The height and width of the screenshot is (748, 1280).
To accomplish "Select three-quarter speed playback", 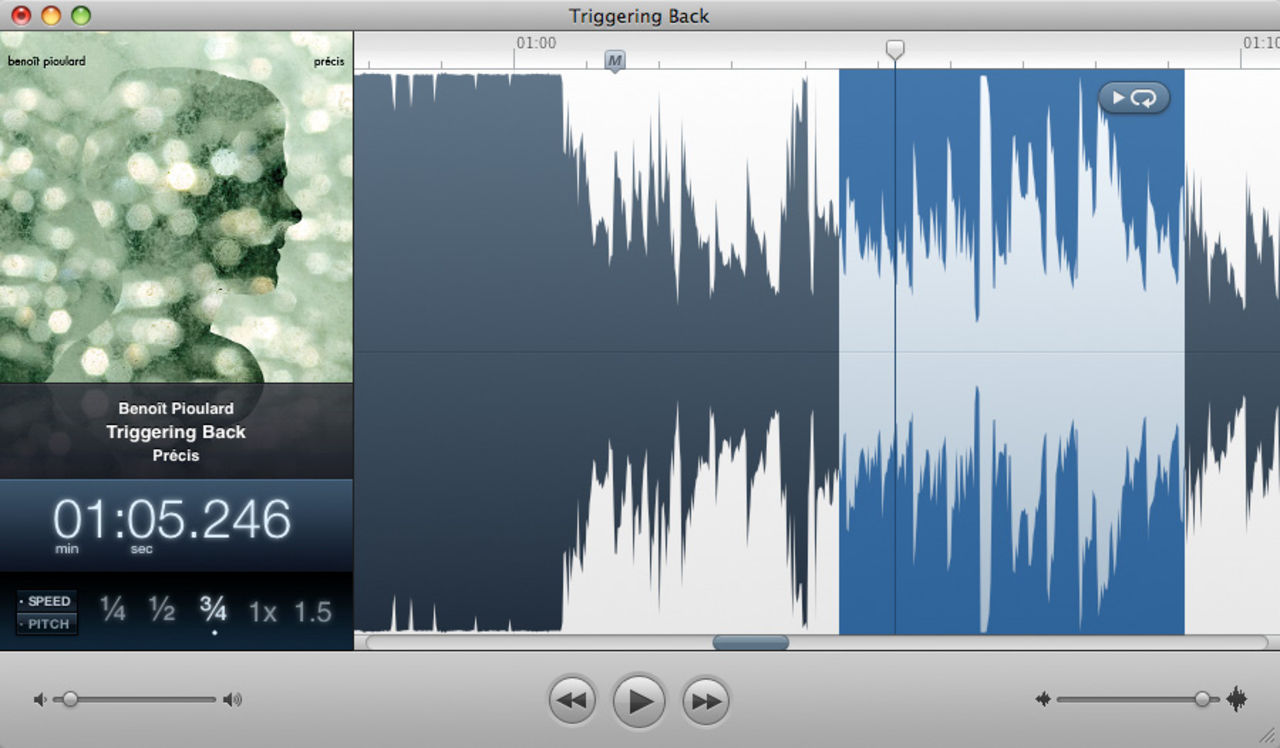I will 213,609.
